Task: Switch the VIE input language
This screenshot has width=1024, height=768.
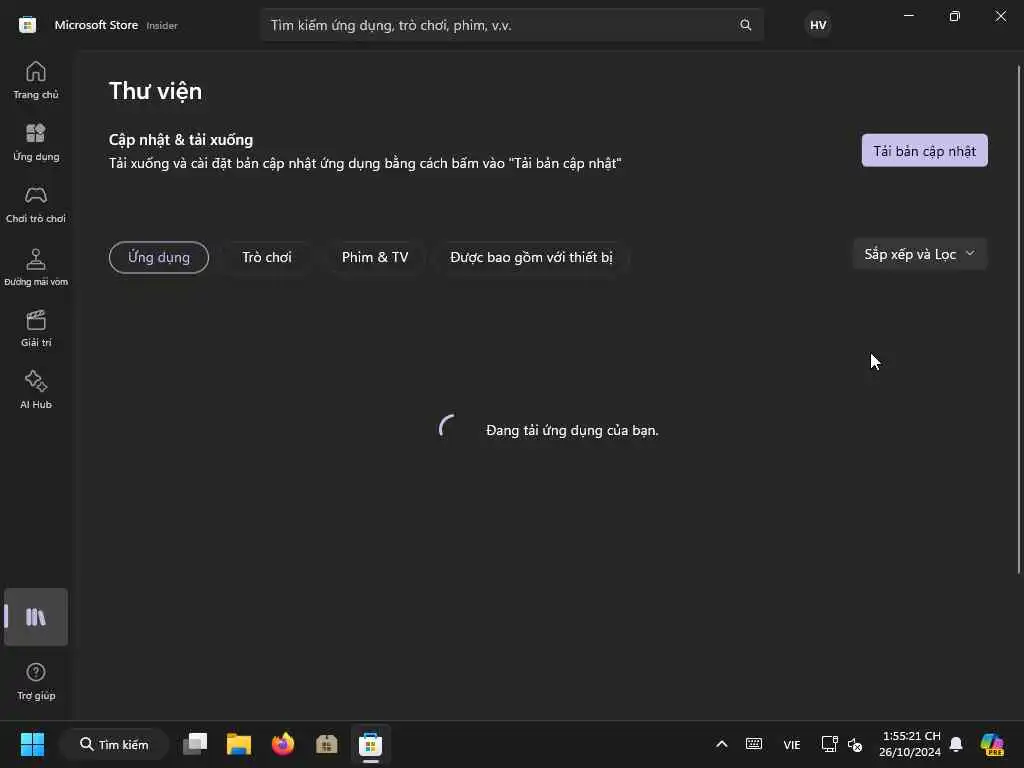Action: [x=792, y=744]
